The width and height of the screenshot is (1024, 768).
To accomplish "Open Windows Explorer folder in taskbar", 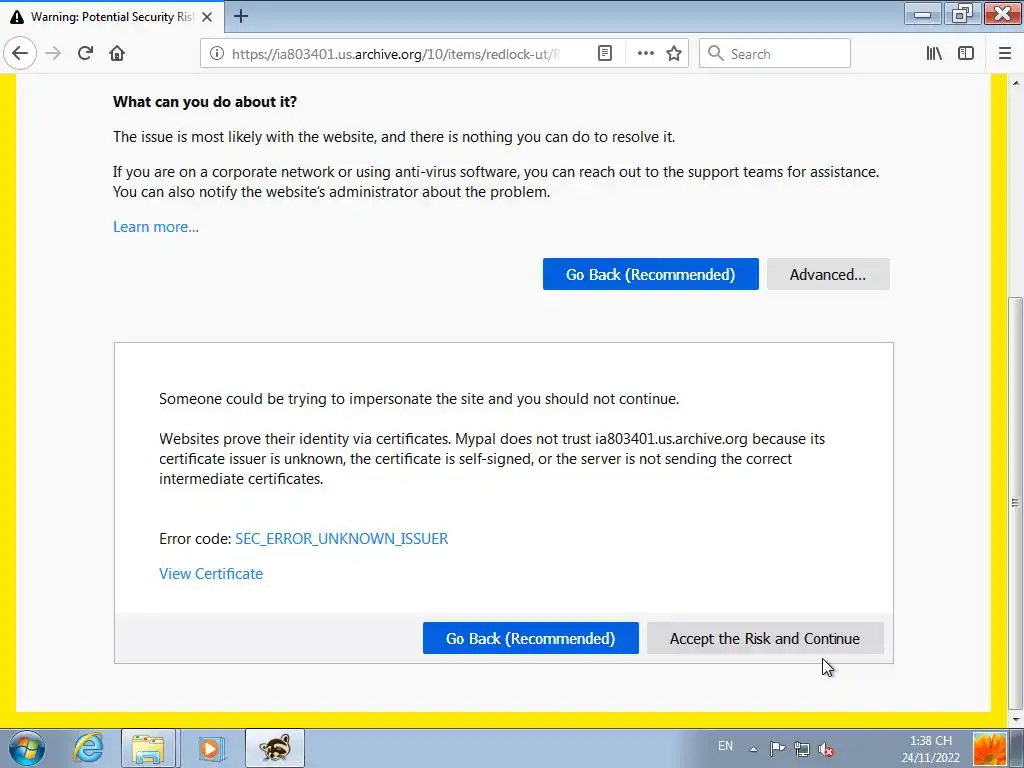I will pos(148,748).
